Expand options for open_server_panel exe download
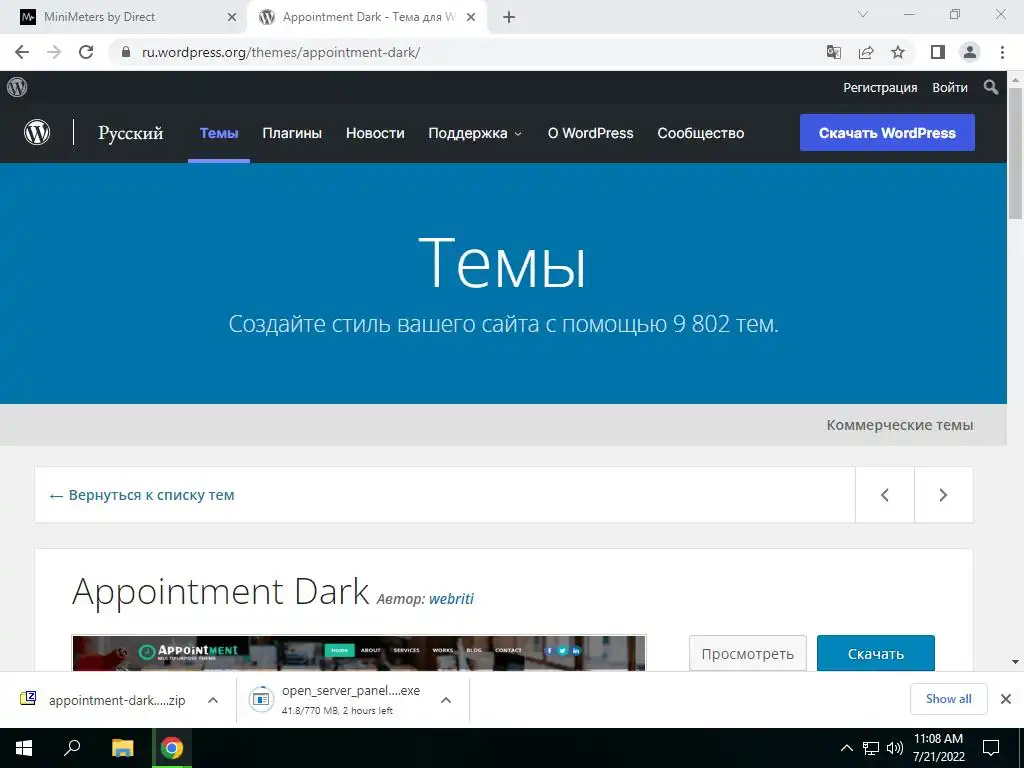 (446, 700)
